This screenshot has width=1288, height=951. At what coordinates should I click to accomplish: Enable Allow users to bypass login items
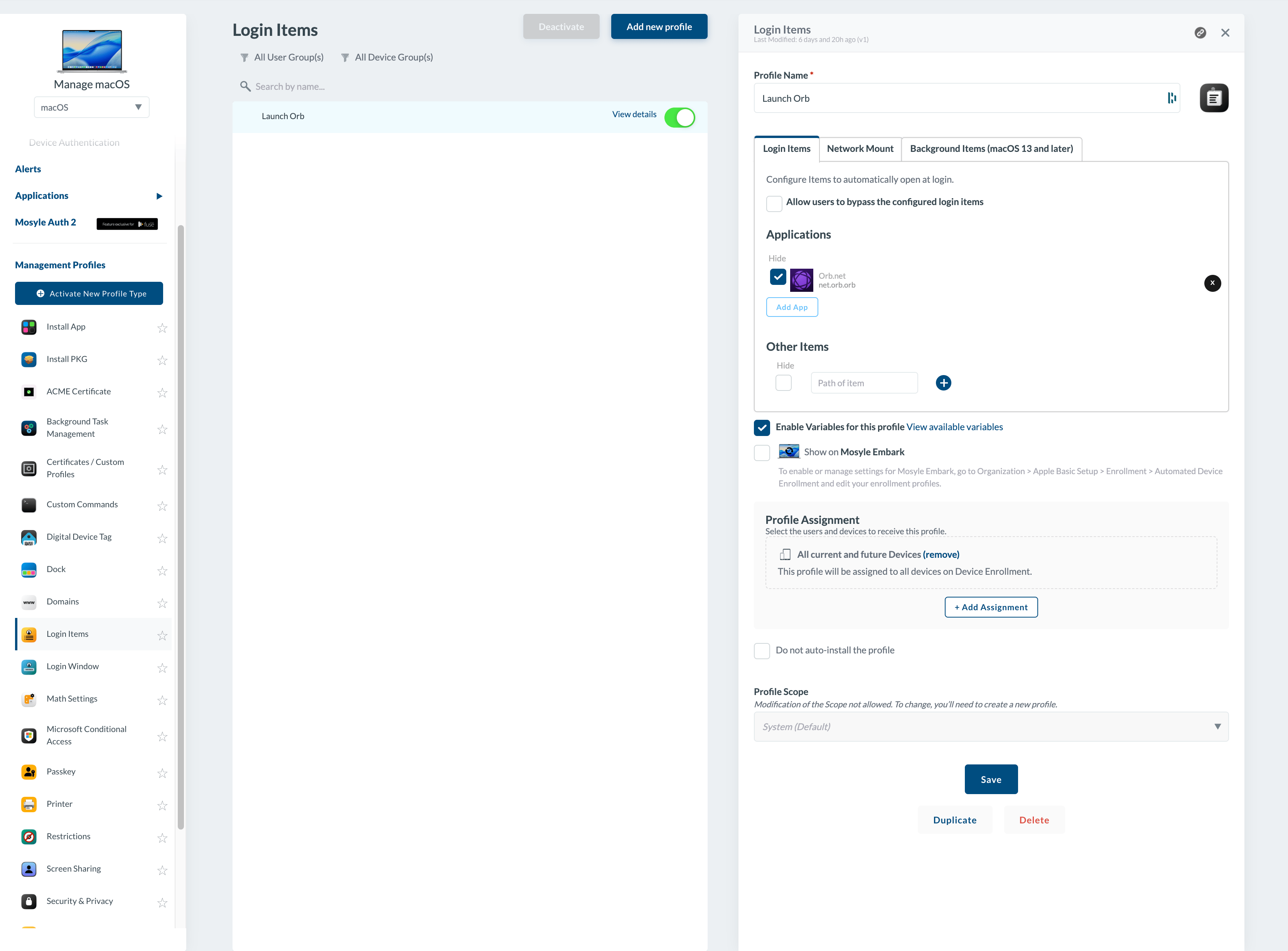tap(774, 203)
